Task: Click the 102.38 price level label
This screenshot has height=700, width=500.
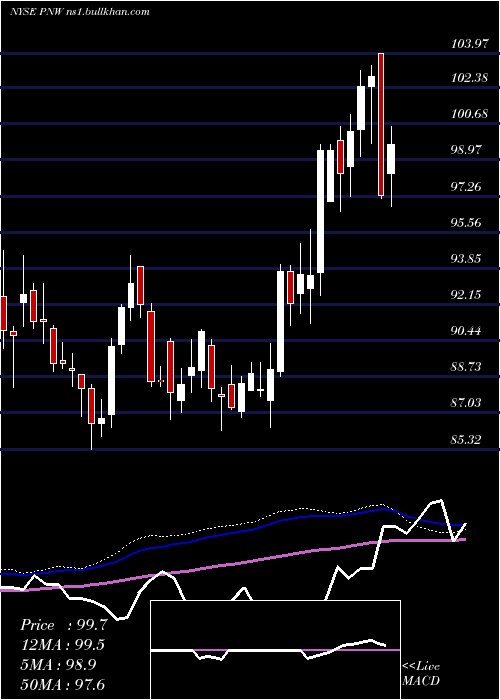Action: point(469,78)
